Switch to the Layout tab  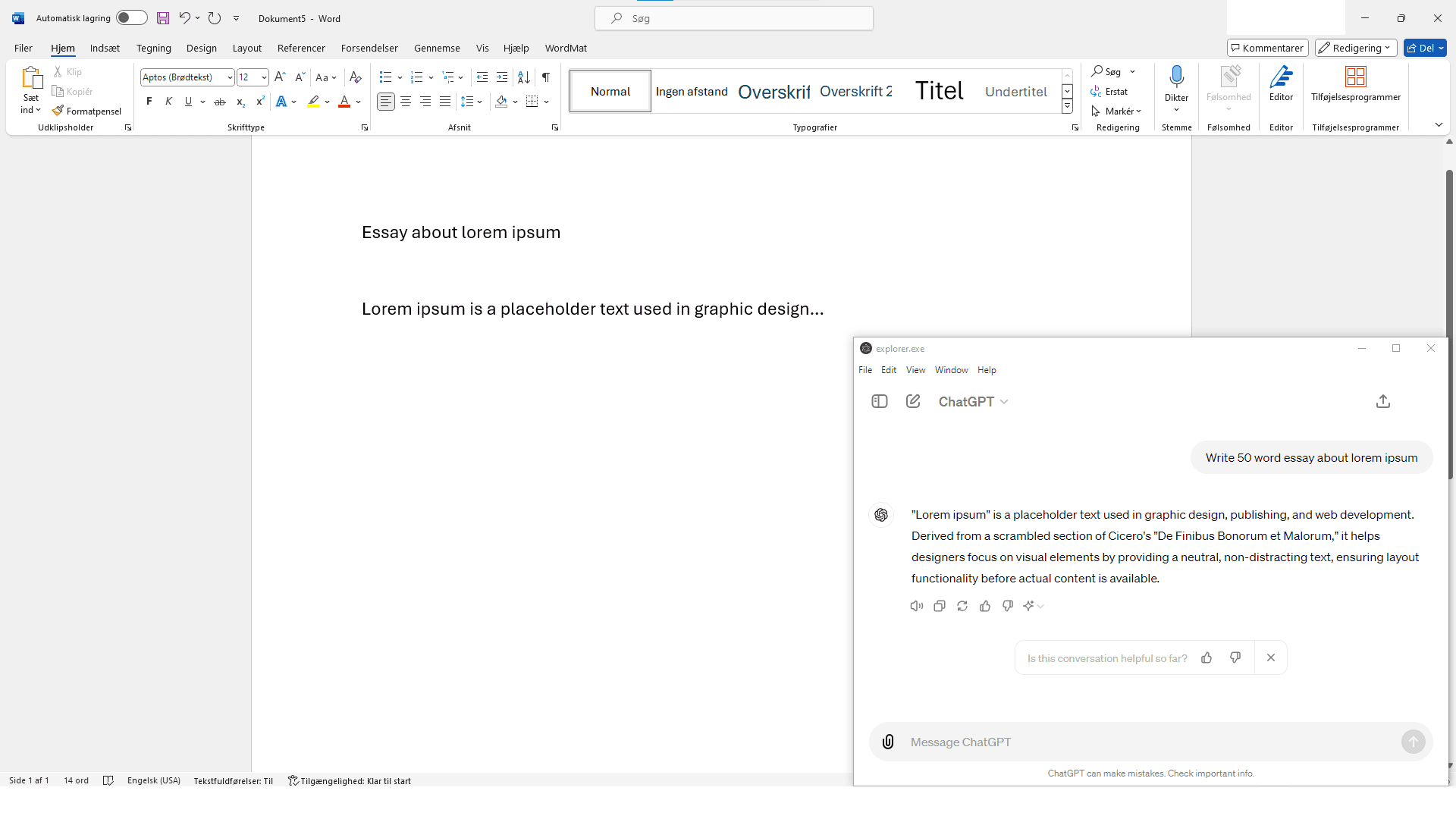[x=246, y=48]
